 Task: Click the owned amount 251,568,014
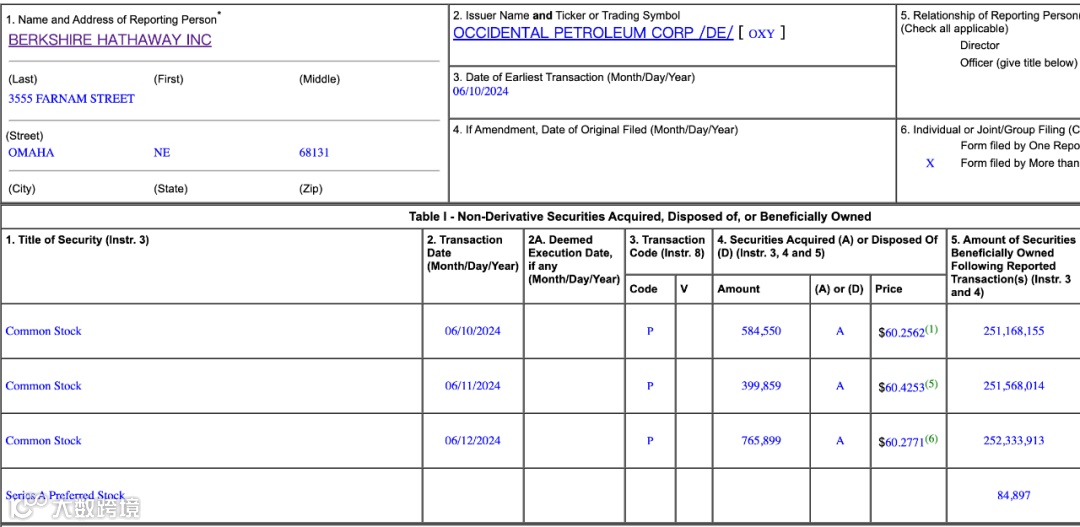[x=1013, y=386]
